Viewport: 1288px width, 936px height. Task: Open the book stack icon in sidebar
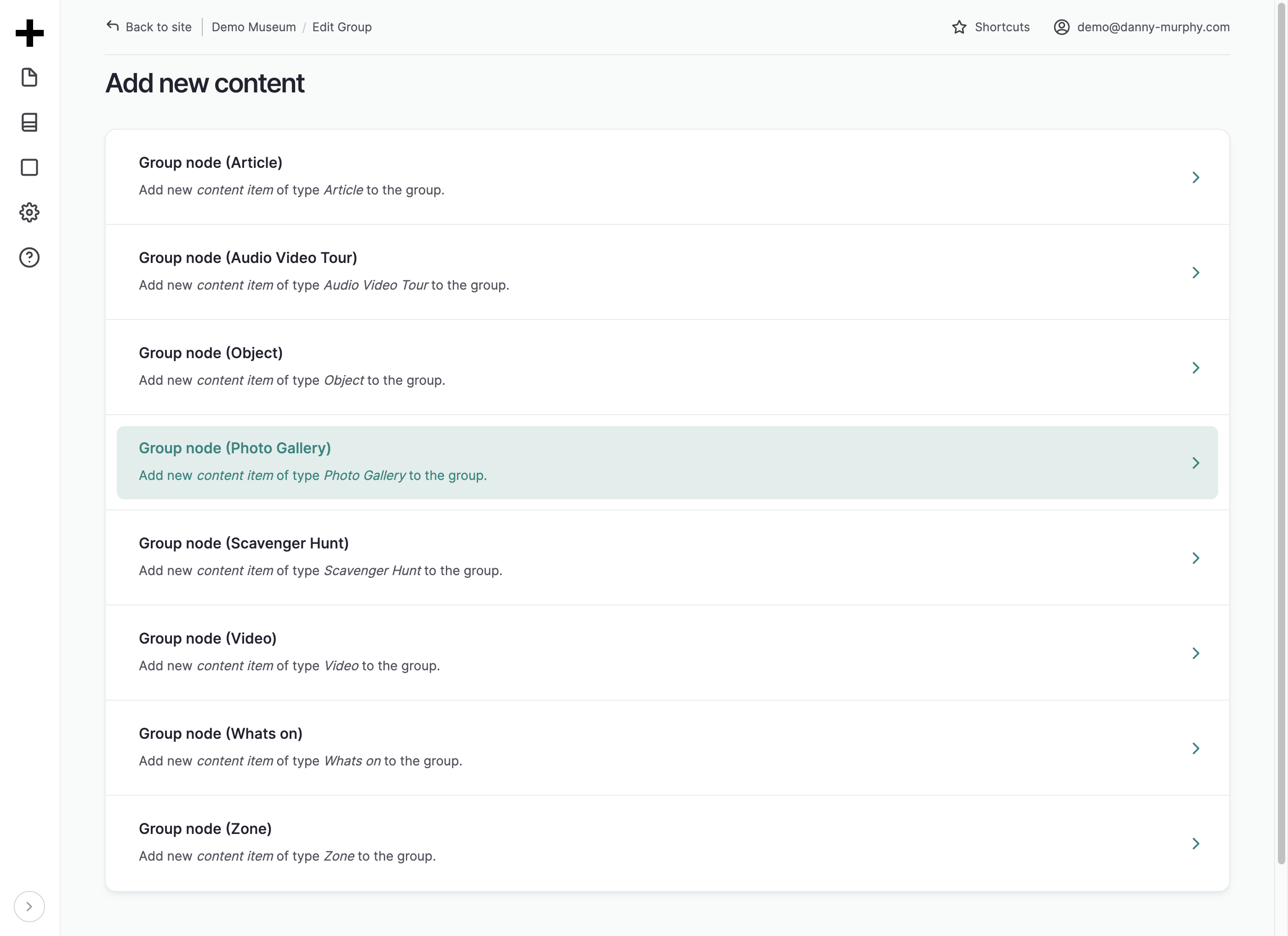pyautogui.click(x=29, y=122)
